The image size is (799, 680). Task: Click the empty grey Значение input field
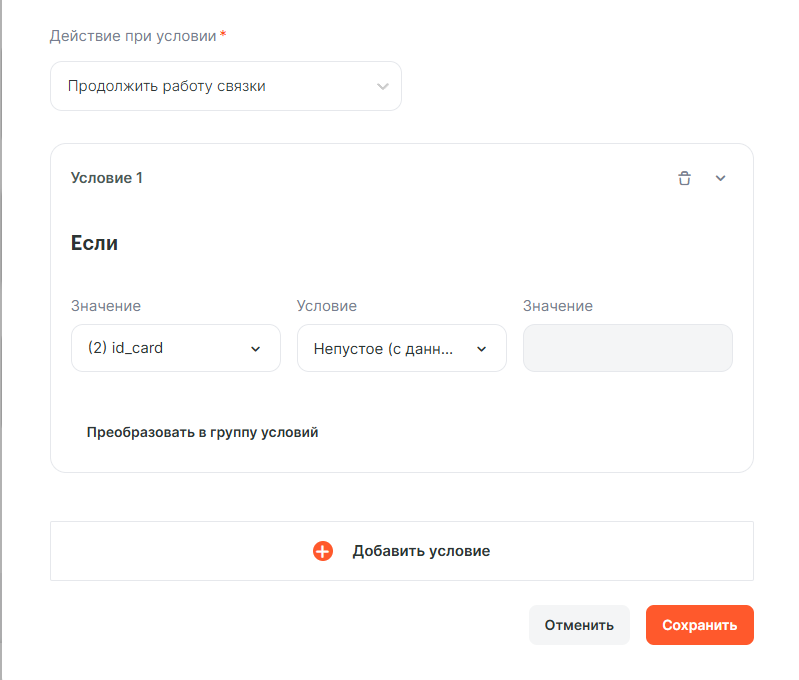(628, 348)
